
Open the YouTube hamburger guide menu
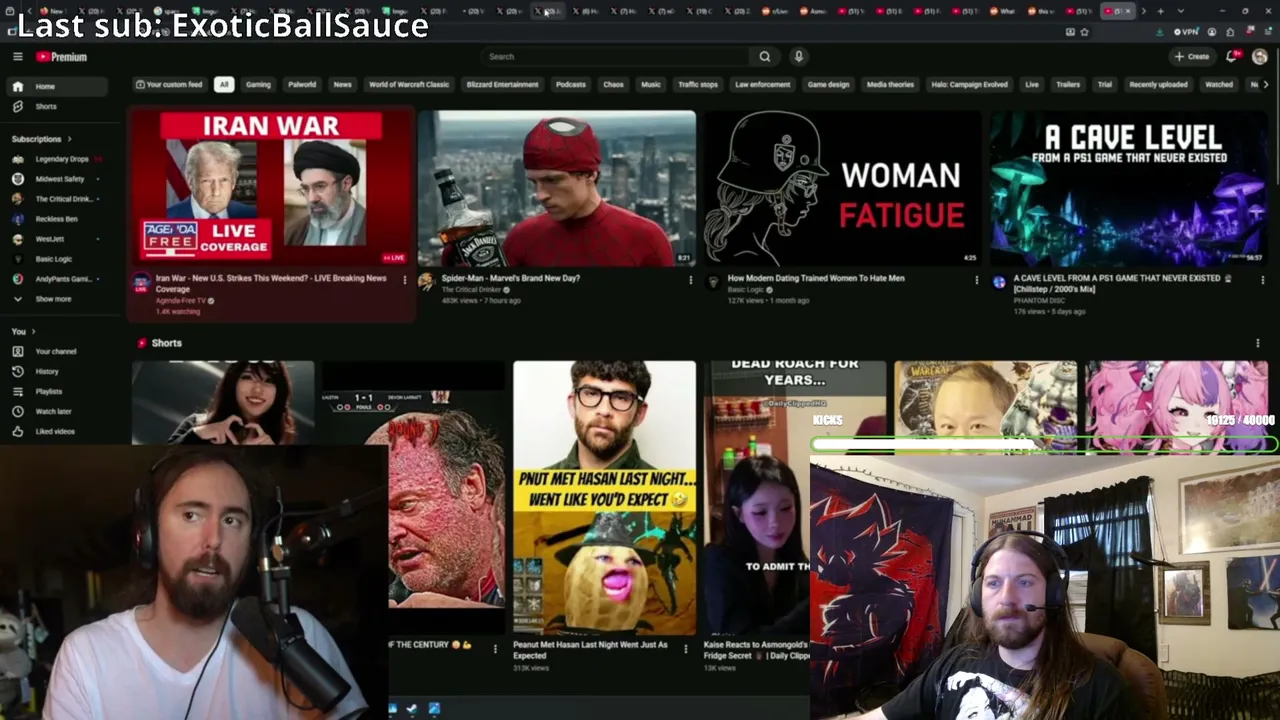(17, 57)
